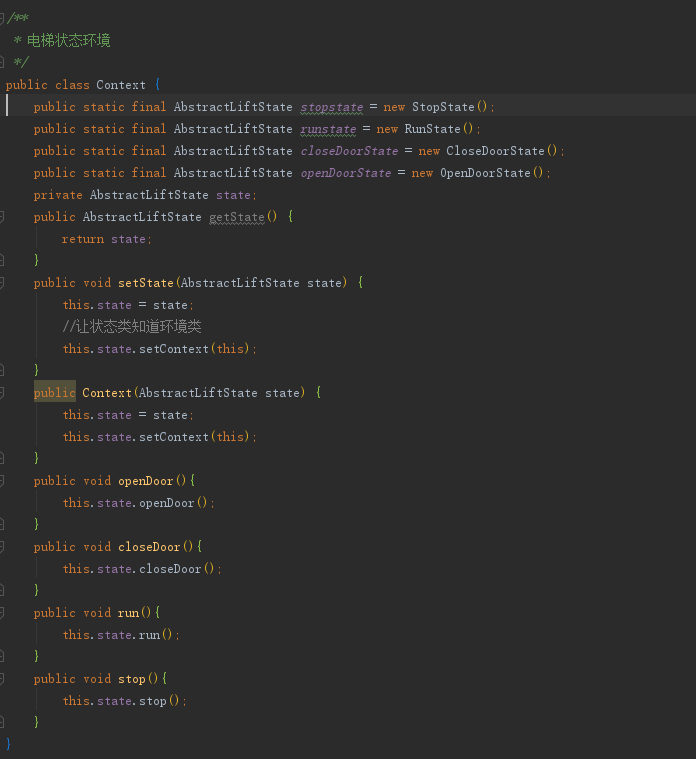
Task: Click the underlined runstate field name
Action: (x=328, y=129)
